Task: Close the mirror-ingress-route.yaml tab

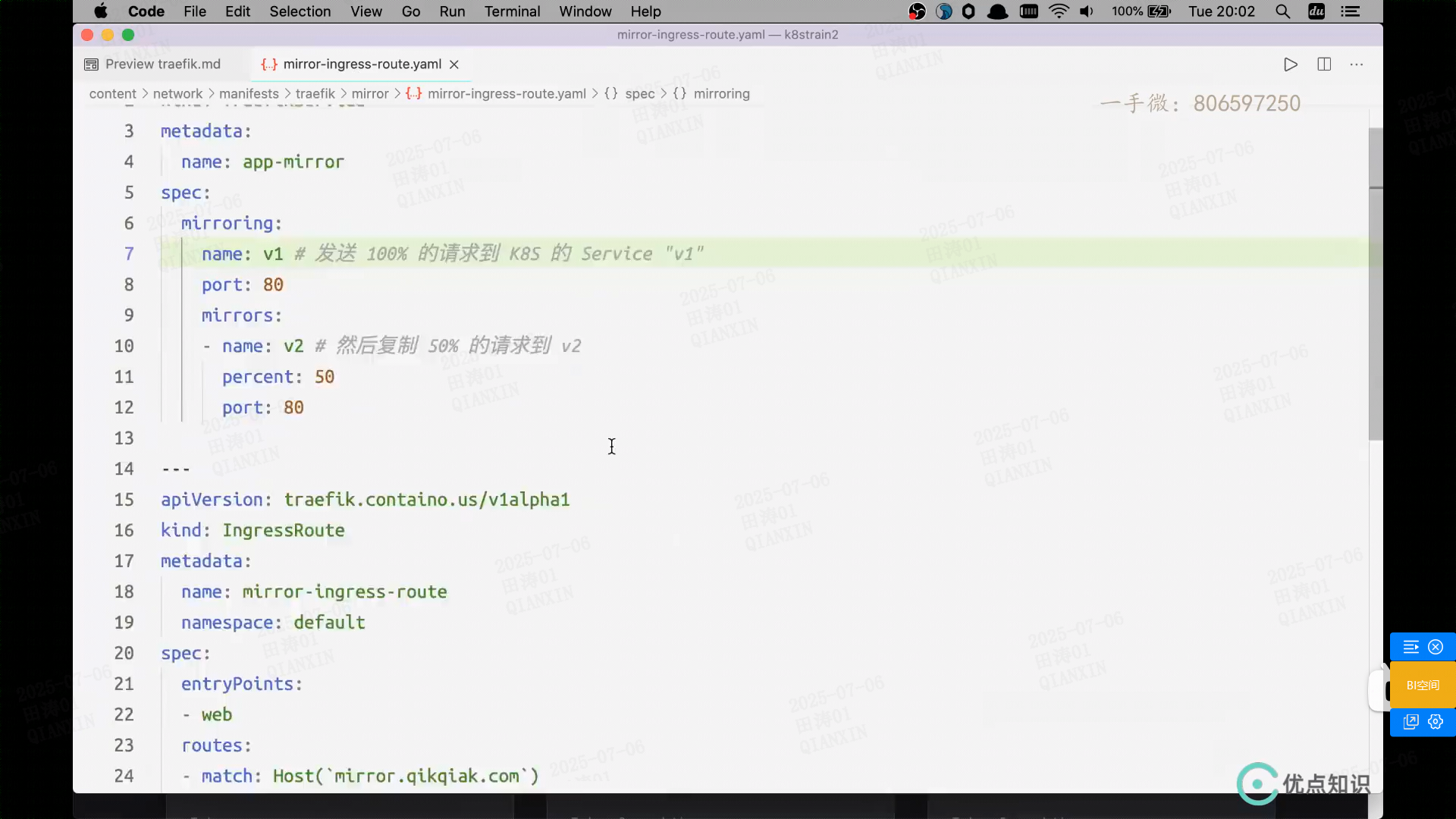Action: point(454,64)
